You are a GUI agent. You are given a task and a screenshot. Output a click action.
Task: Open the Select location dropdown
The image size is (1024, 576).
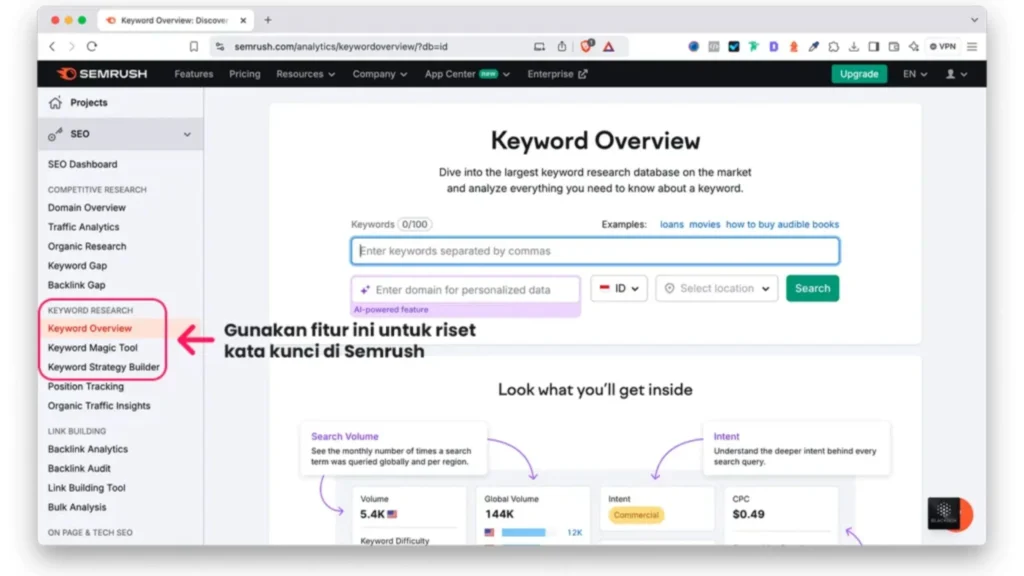coord(716,288)
